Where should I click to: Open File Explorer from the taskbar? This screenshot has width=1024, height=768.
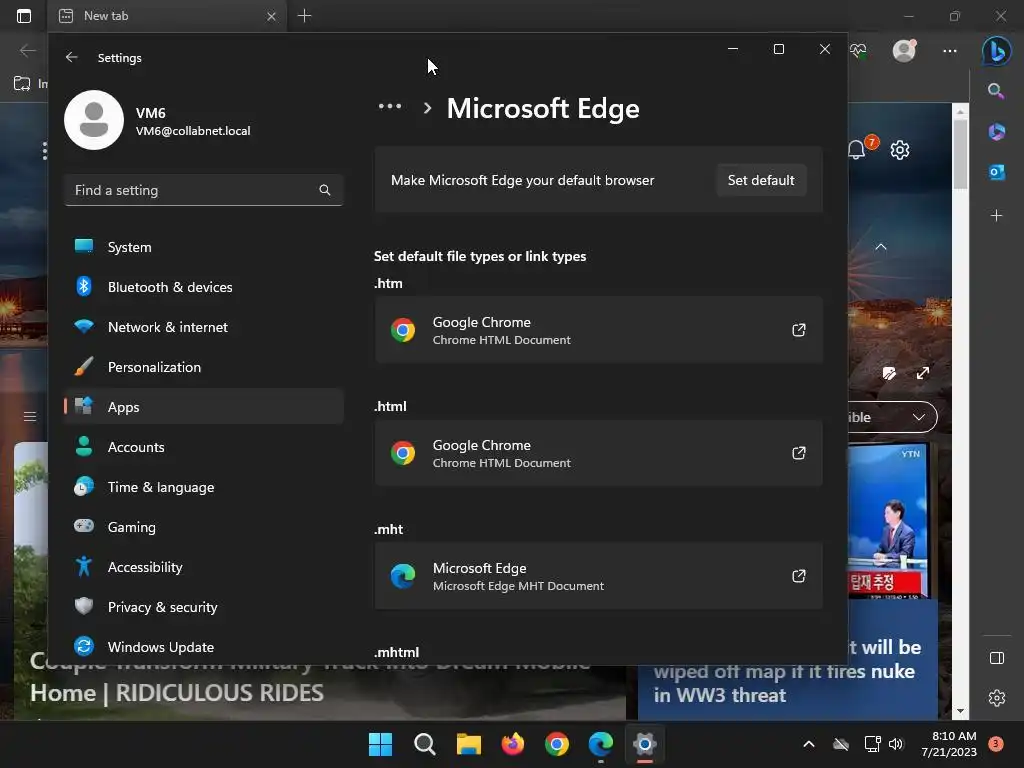[x=468, y=744]
